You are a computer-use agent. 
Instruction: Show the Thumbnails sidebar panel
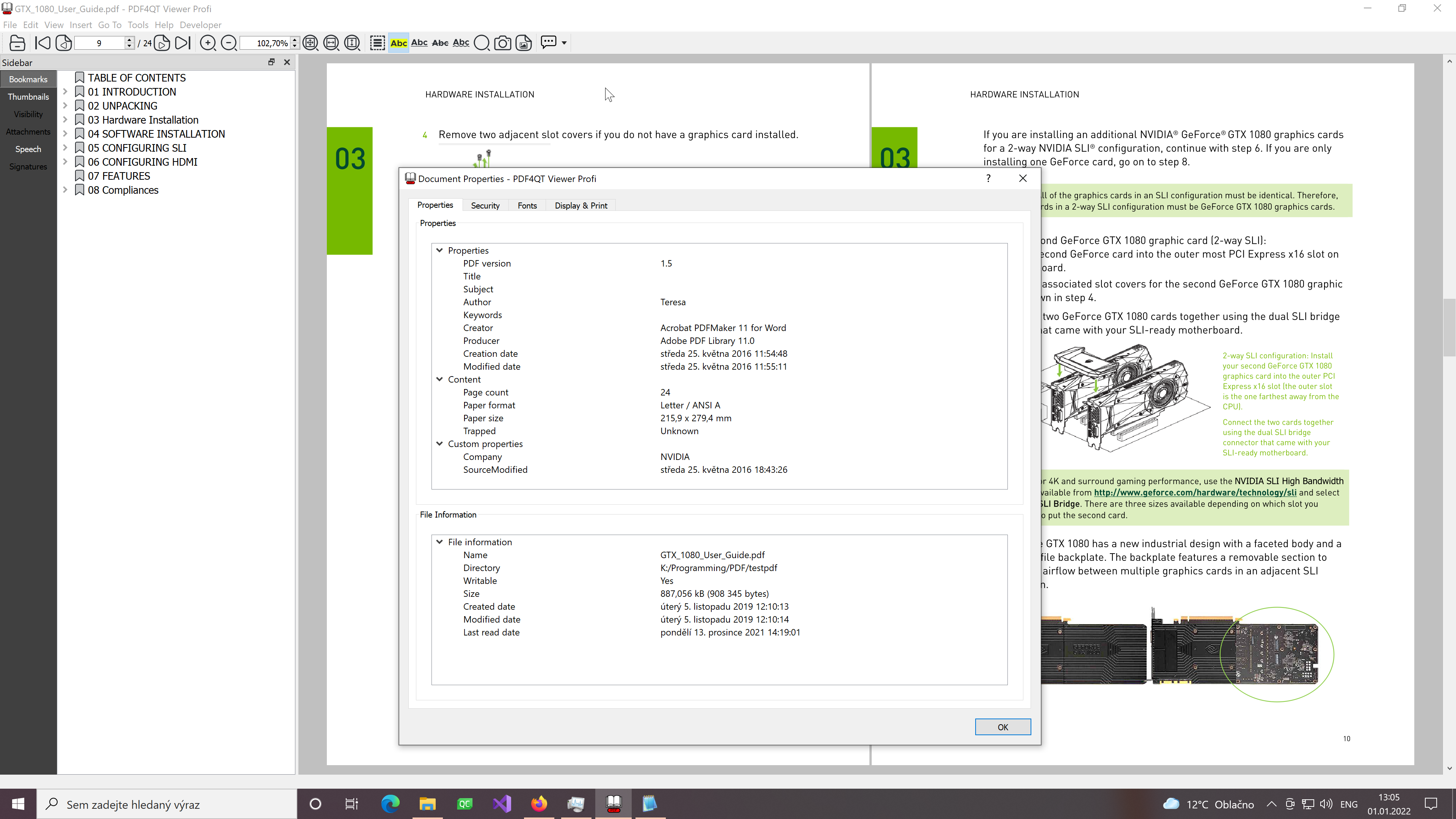[x=28, y=97]
